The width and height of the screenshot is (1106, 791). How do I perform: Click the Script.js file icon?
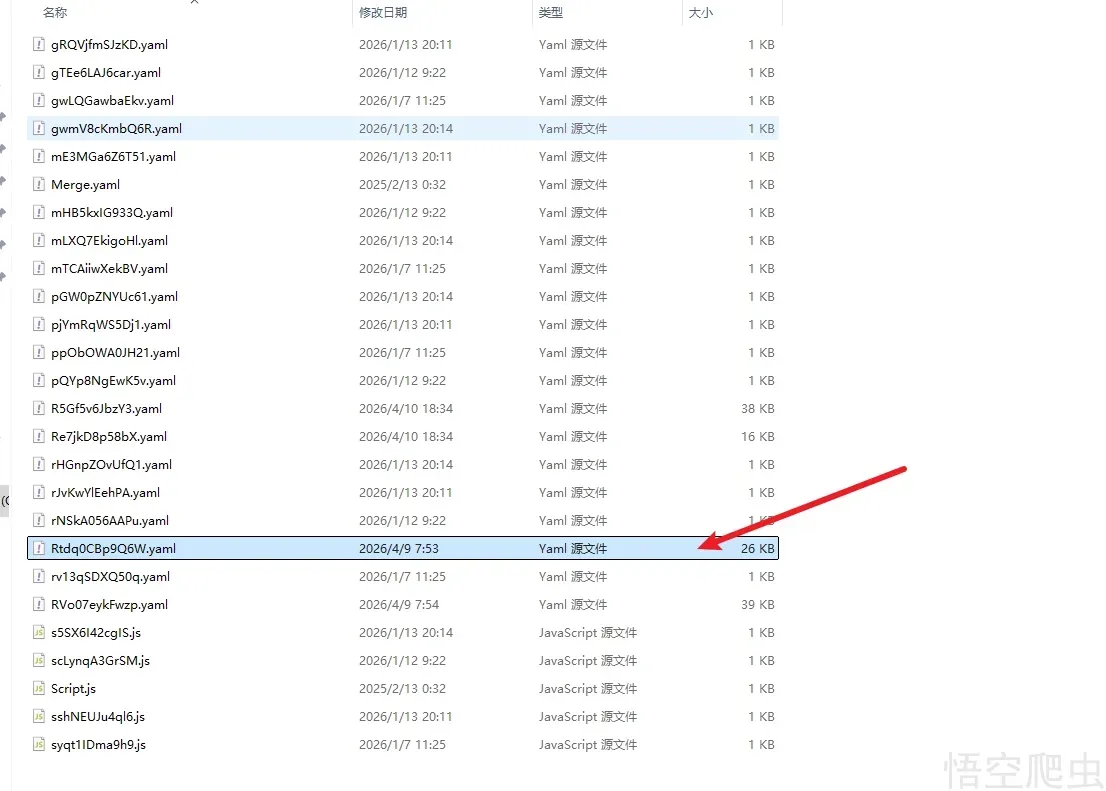tap(40, 688)
